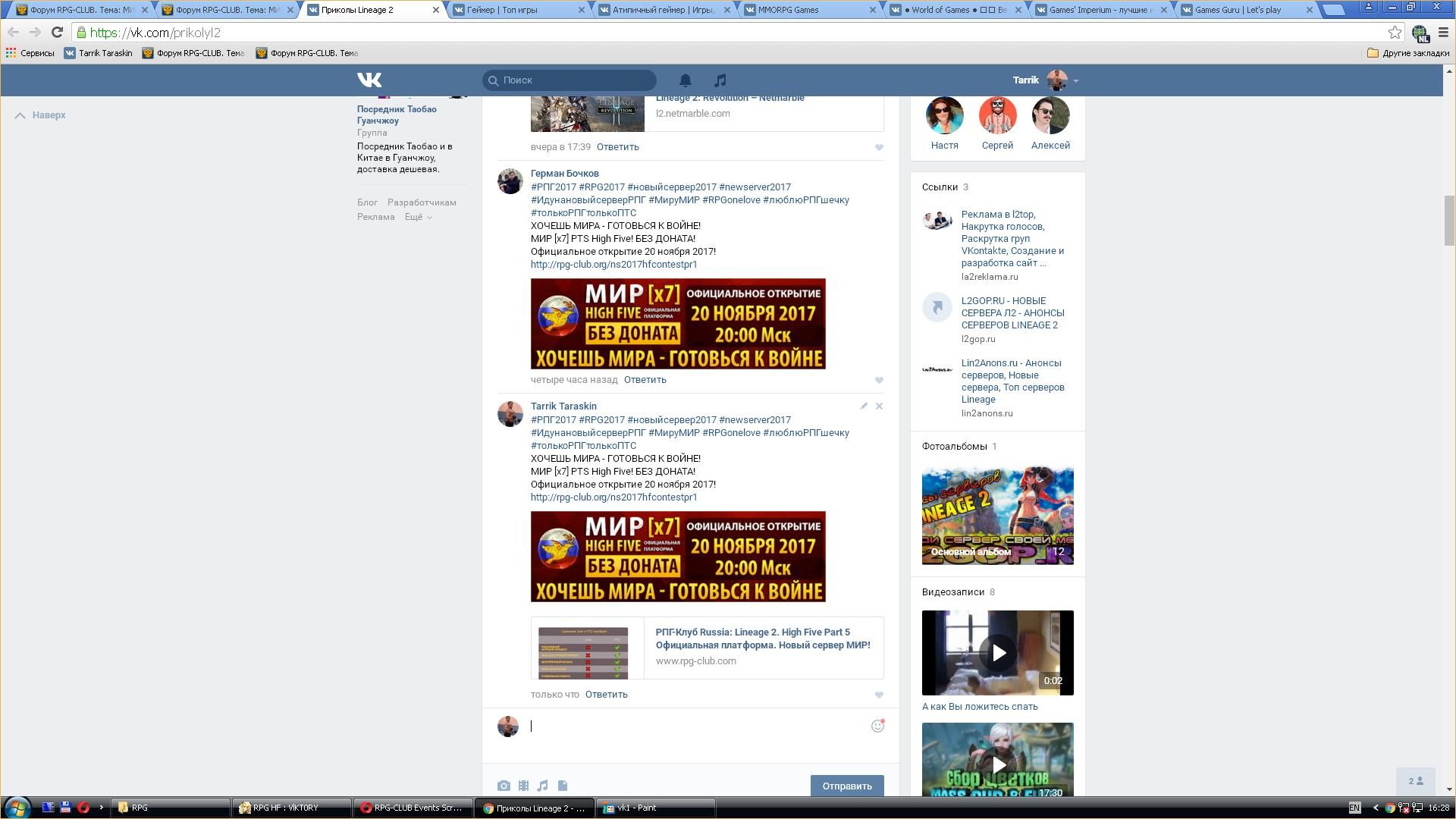The image size is (1456, 819).
Task: Focus the new post text box
Action: (x=698, y=726)
